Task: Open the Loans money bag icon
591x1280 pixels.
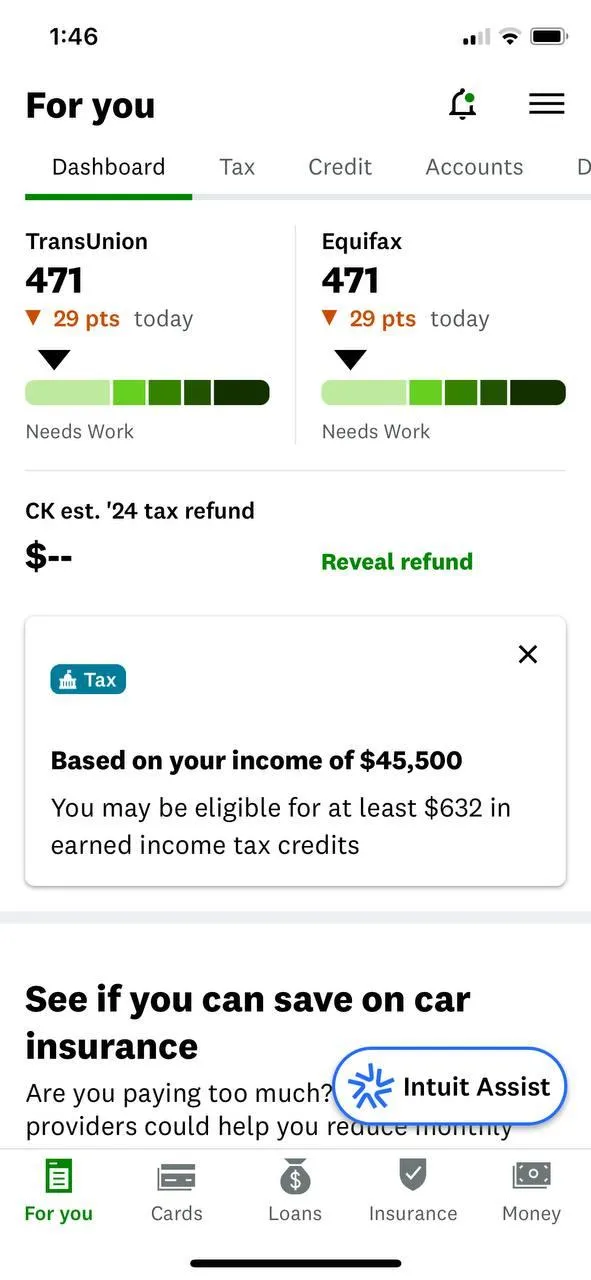Action: [x=295, y=1177]
